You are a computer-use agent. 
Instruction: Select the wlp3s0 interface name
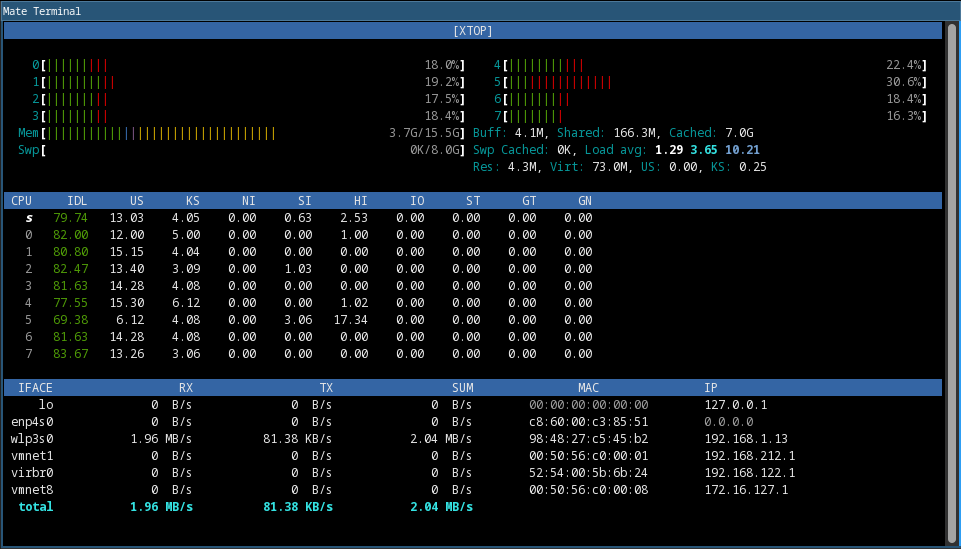pyautogui.click(x=32, y=439)
